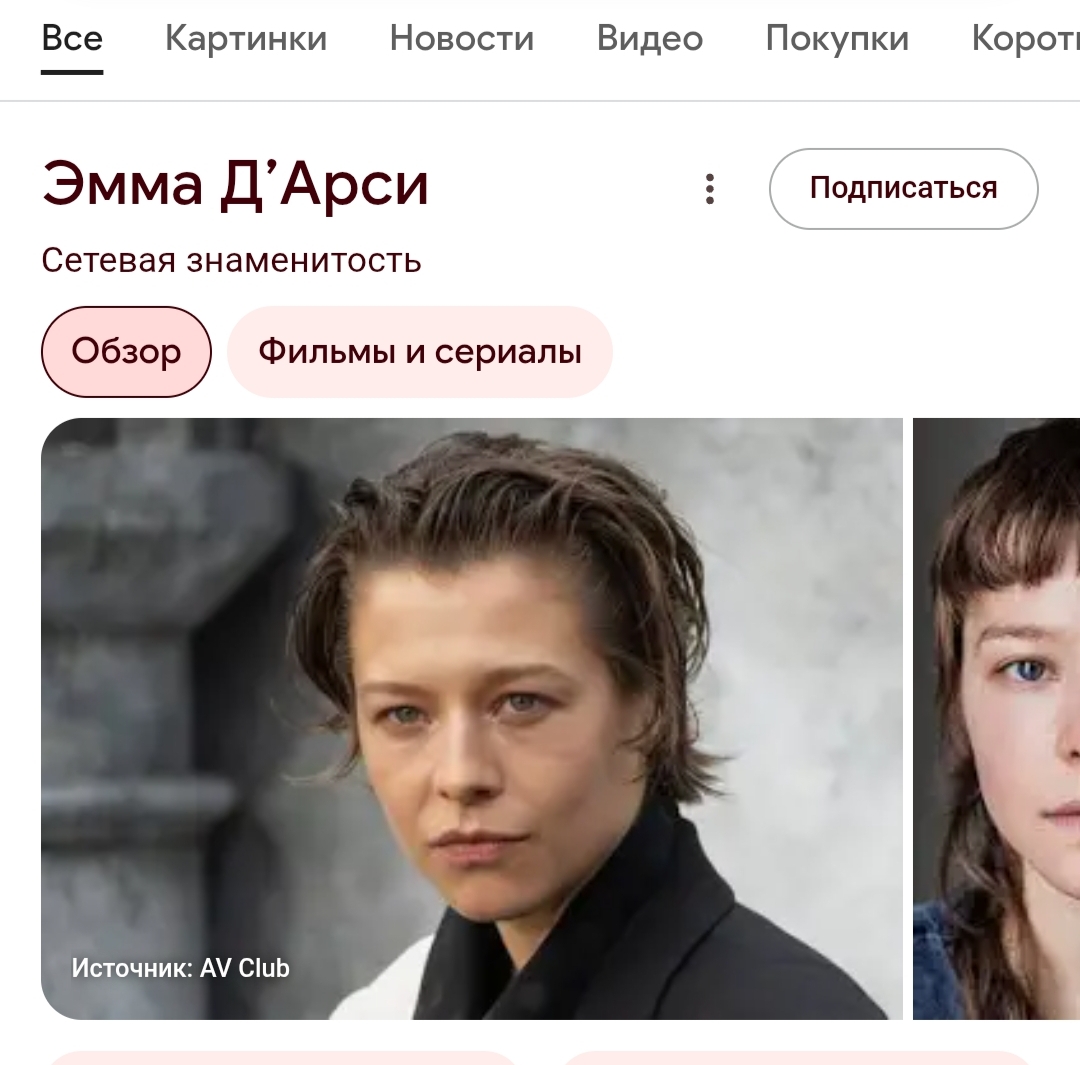
Task: Click the Эмма Д’Арси heading
Action: tap(235, 184)
